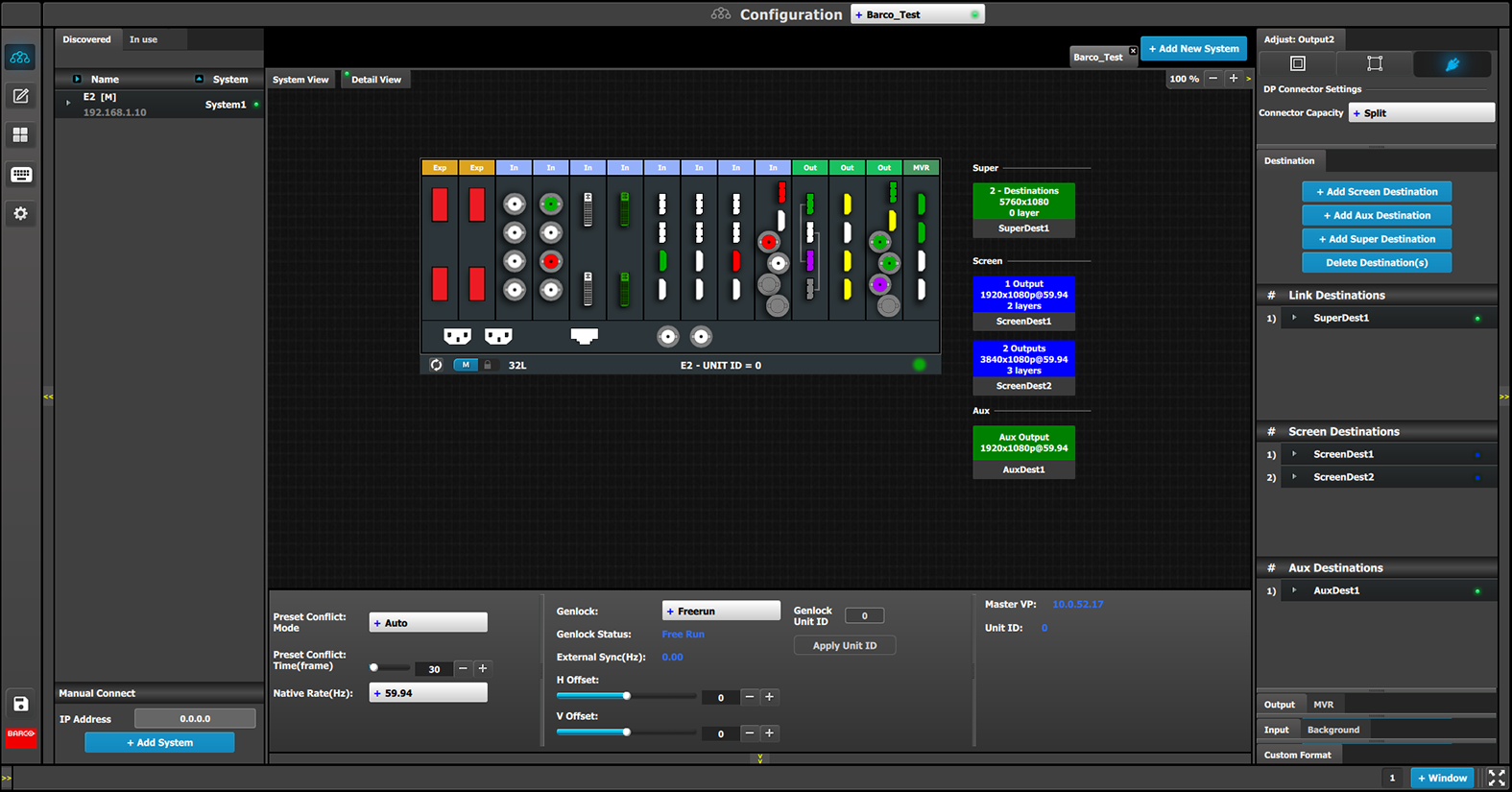Click the green BNC connector on the second In card
Screen dimensions: 1512x792
pos(551,204)
